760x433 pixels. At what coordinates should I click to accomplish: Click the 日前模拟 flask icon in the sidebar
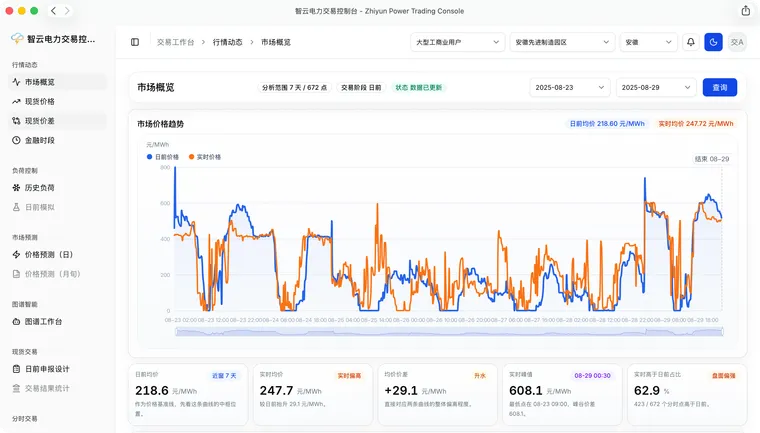(x=16, y=207)
